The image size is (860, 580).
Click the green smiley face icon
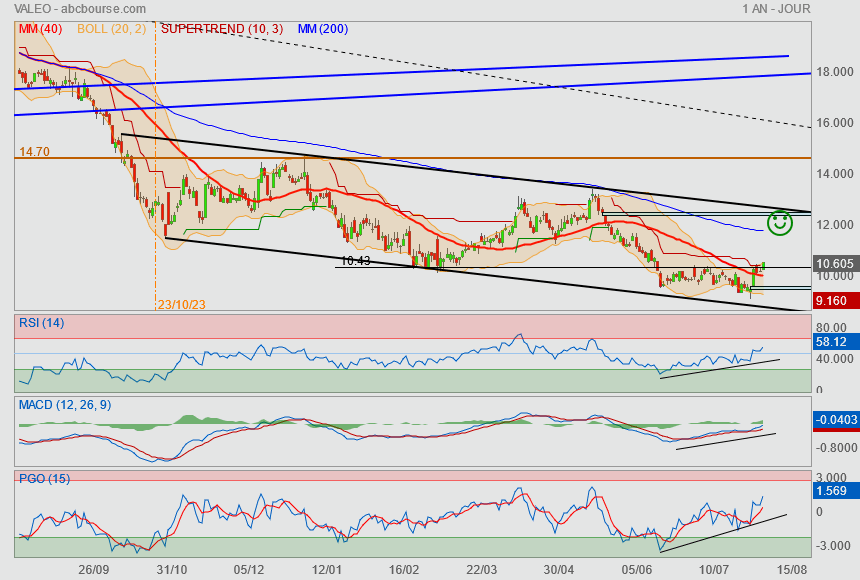[779, 223]
